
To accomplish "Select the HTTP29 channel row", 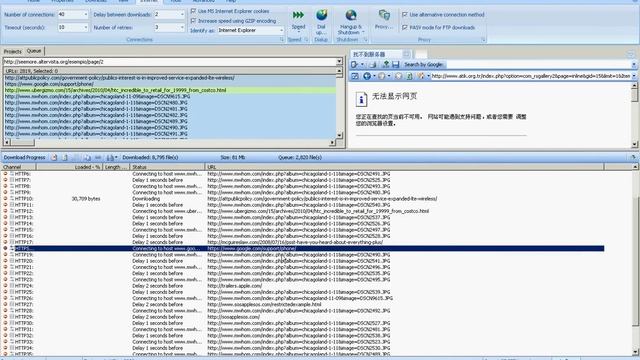I will [303, 317].
